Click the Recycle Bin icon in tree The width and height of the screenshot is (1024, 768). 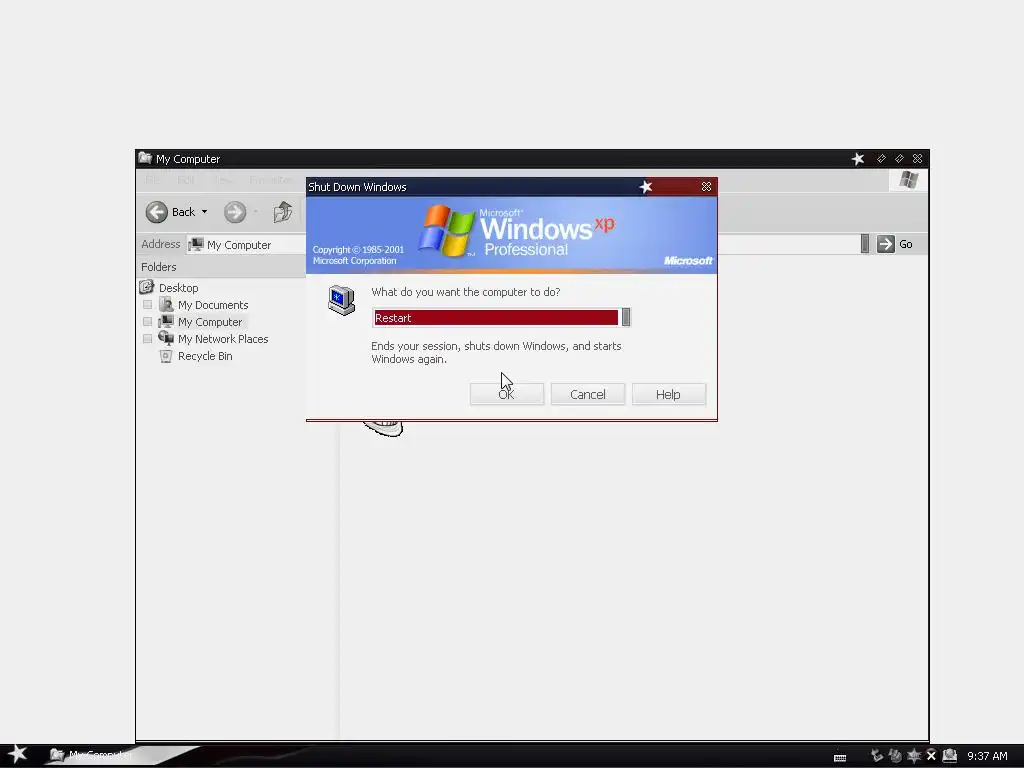[x=166, y=356]
